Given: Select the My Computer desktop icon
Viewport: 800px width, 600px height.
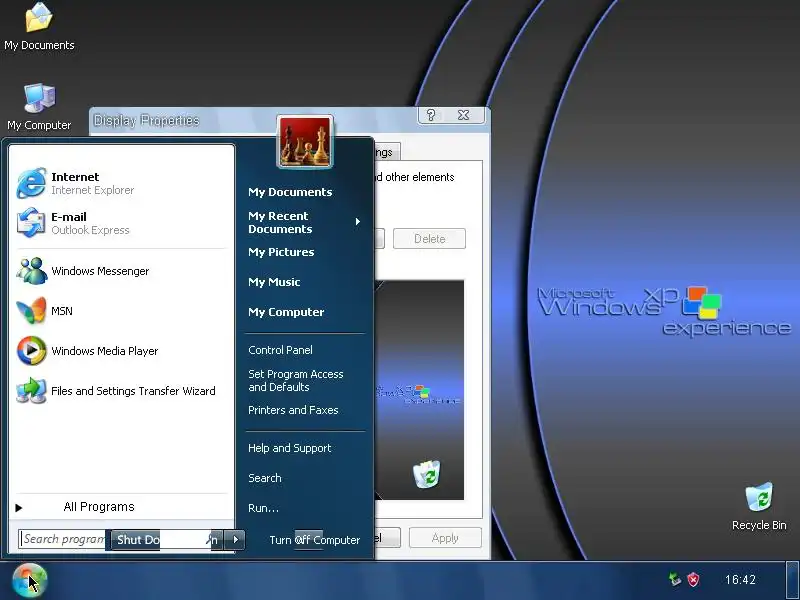Looking at the screenshot, I should tap(39, 107).
